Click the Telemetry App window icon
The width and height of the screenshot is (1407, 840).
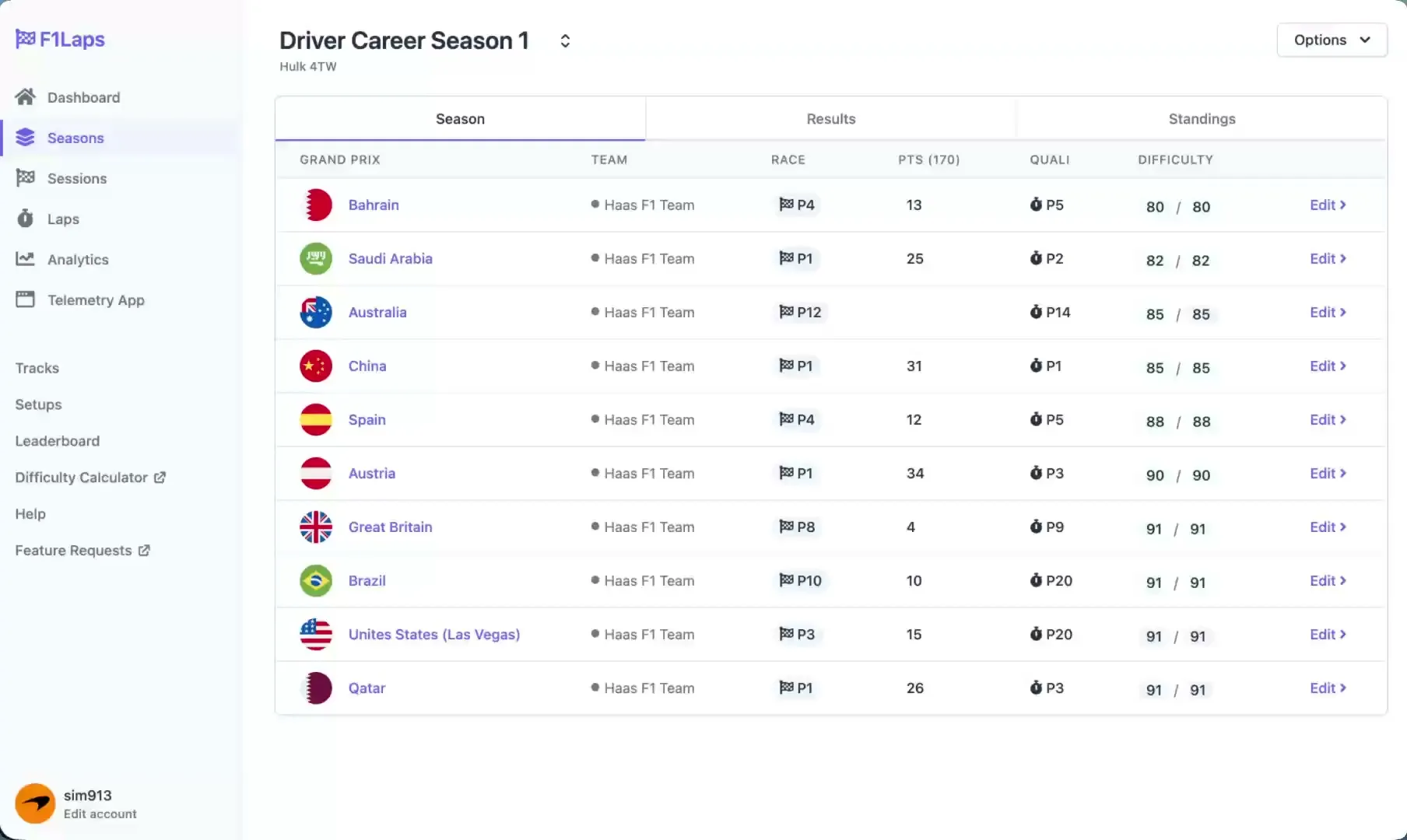pos(25,299)
